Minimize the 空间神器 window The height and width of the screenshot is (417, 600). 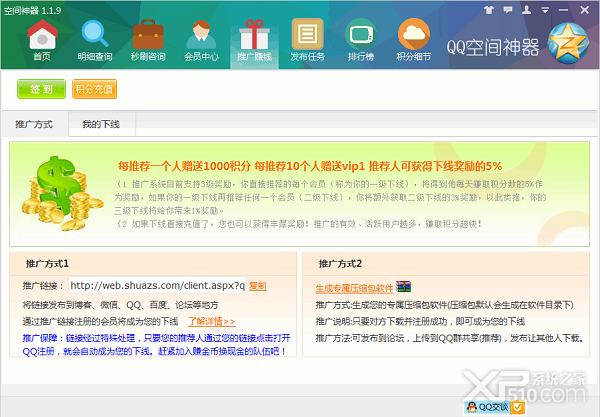564,10
